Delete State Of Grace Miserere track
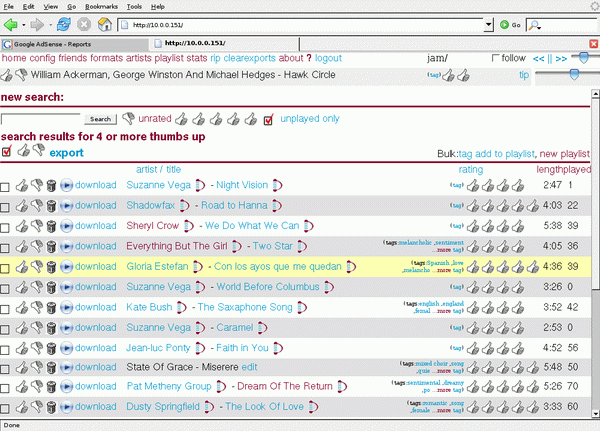The image size is (600, 431). click(51, 367)
